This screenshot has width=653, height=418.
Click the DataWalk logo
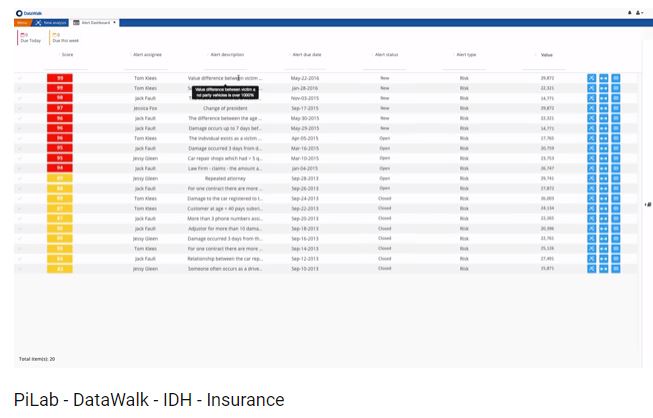click(x=28, y=13)
